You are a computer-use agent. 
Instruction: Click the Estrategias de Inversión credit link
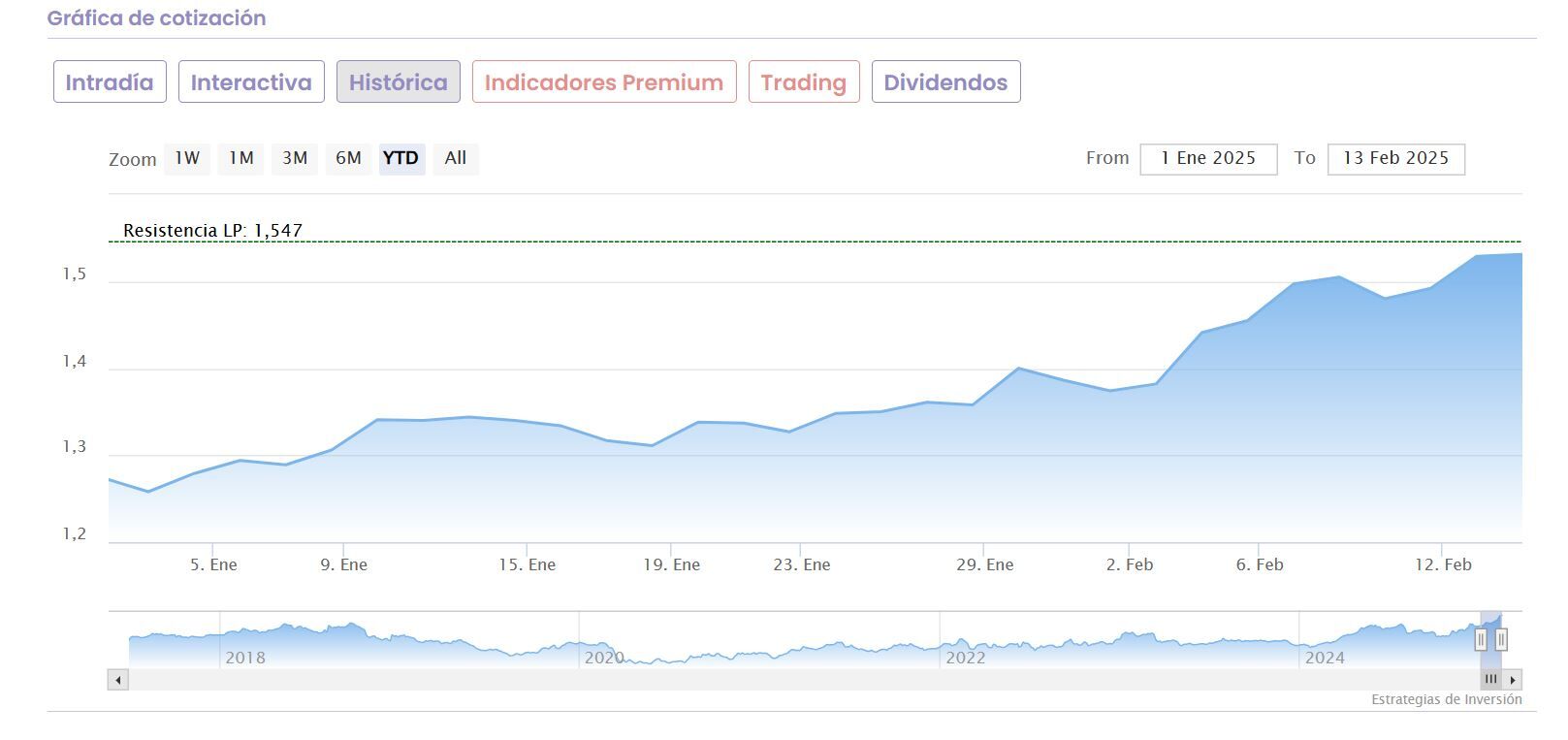[x=1447, y=699]
